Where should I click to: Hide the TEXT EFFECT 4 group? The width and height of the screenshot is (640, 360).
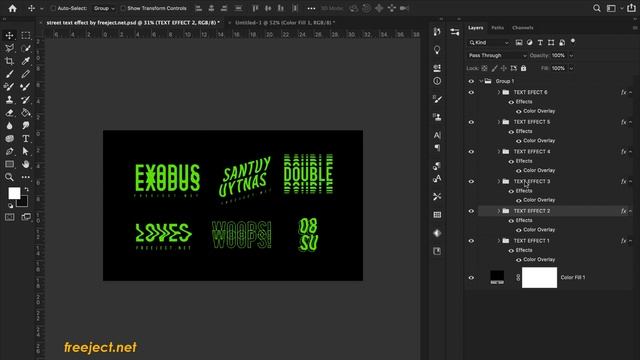(471, 151)
